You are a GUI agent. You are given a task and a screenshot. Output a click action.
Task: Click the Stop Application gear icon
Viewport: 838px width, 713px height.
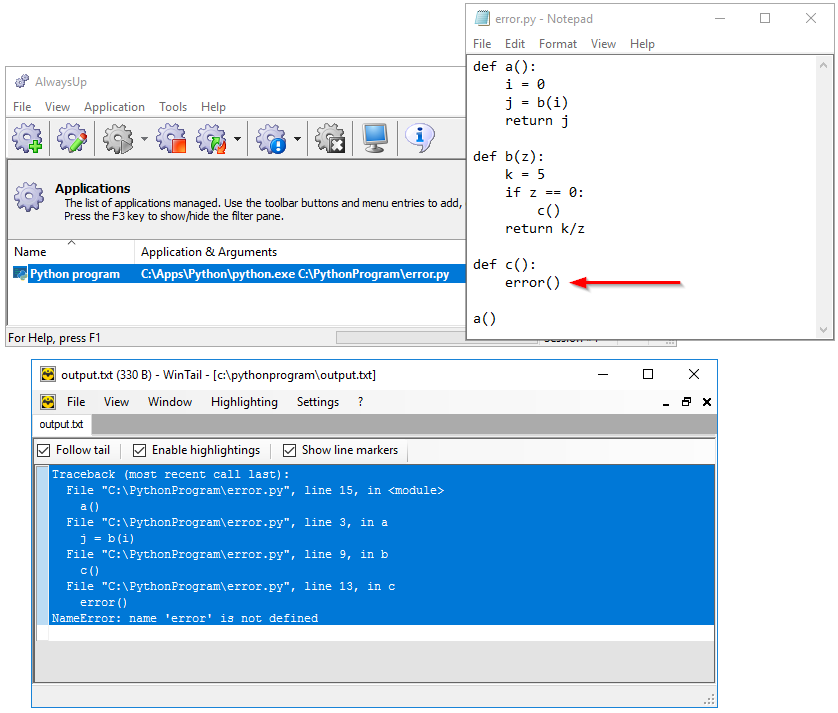(x=171, y=138)
